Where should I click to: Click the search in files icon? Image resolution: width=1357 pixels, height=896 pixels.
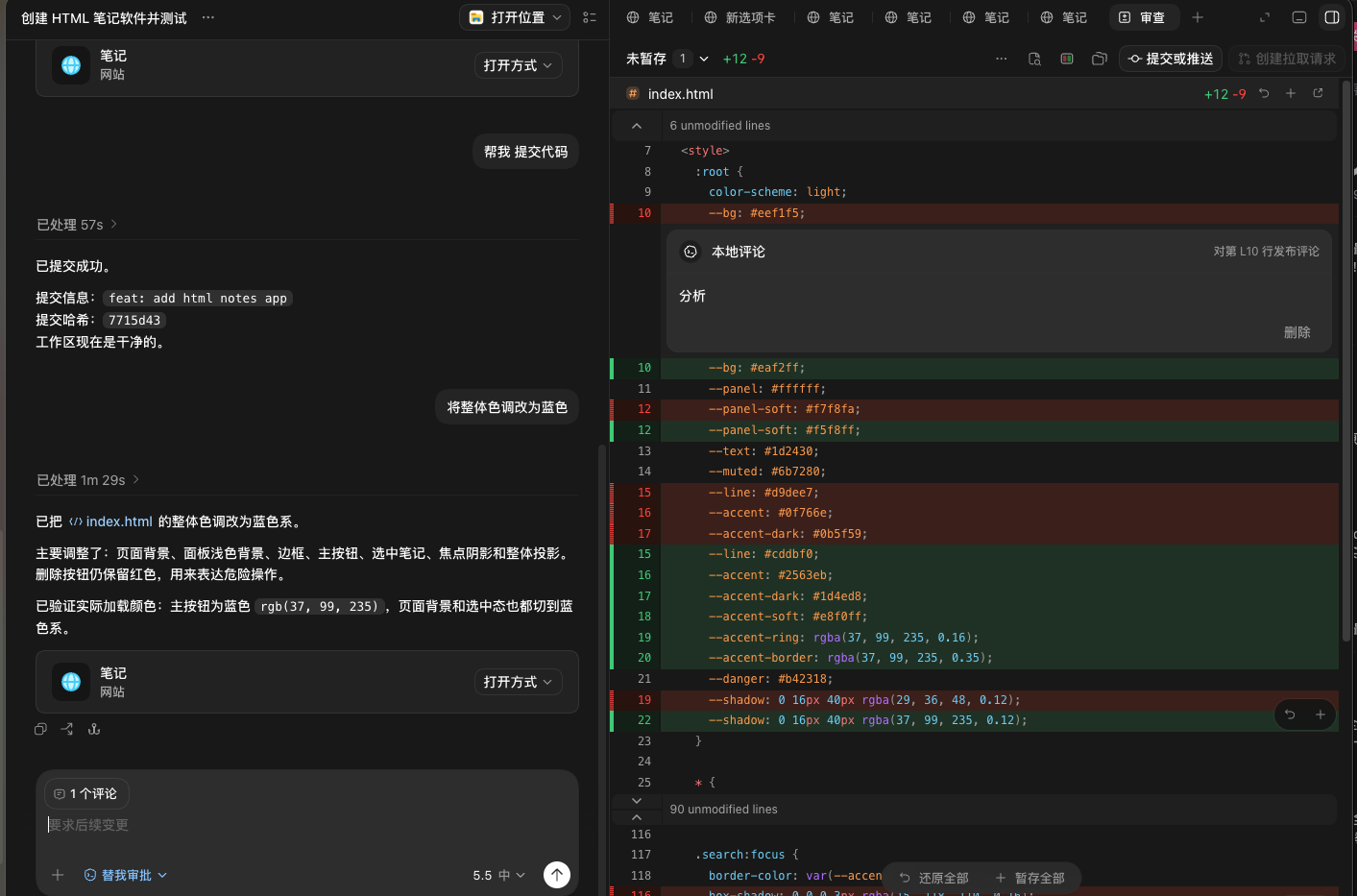(1034, 59)
